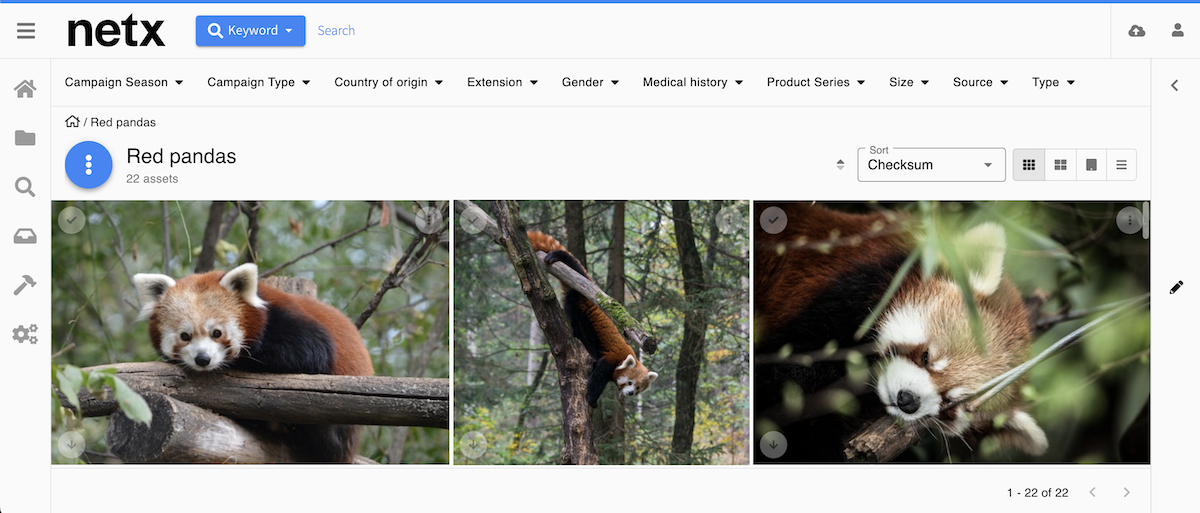Expand the Medical history filter

coord(692,82)
